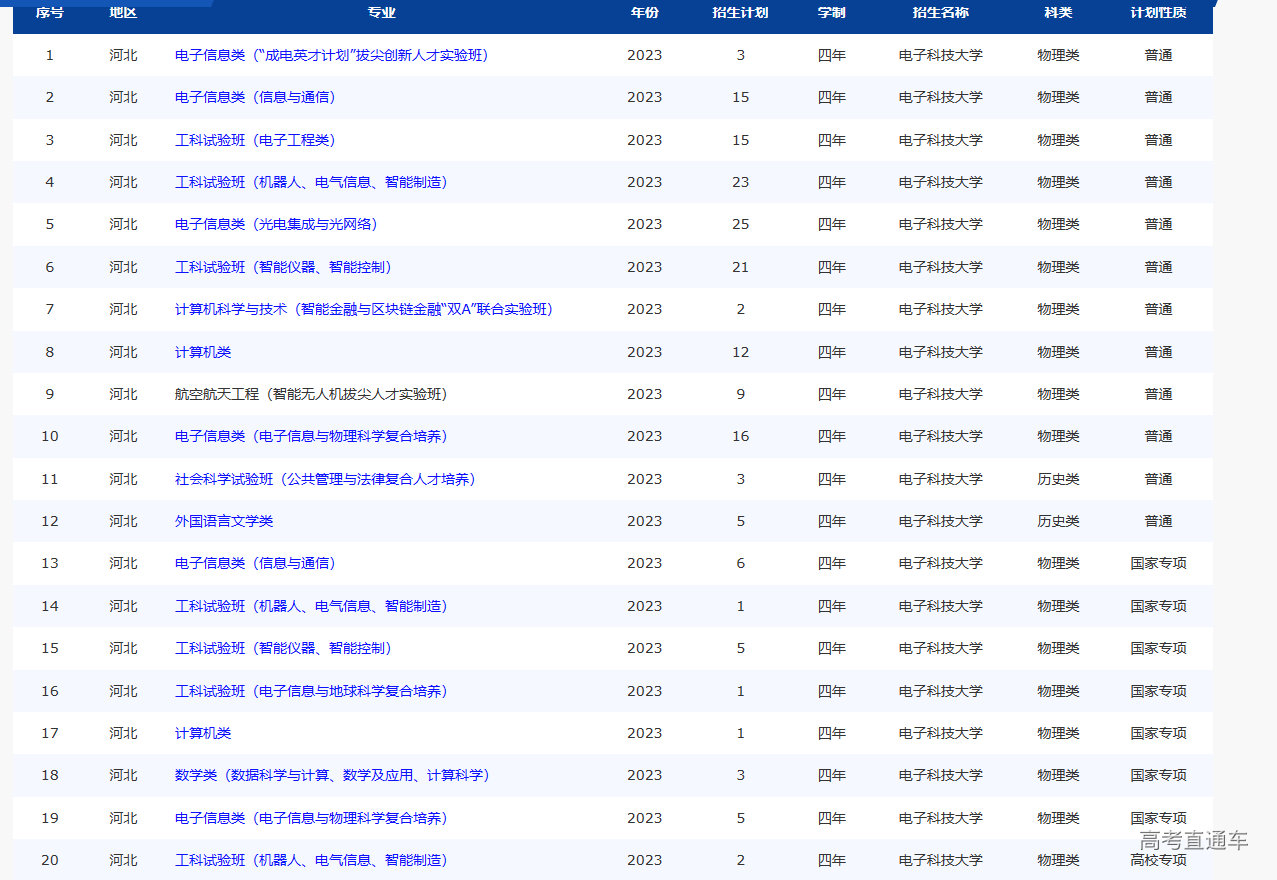Image resolution: width=1277 pixels, height=880 pixels.
Task: Click 历史类 cell in row 11
Action: 1058,479
